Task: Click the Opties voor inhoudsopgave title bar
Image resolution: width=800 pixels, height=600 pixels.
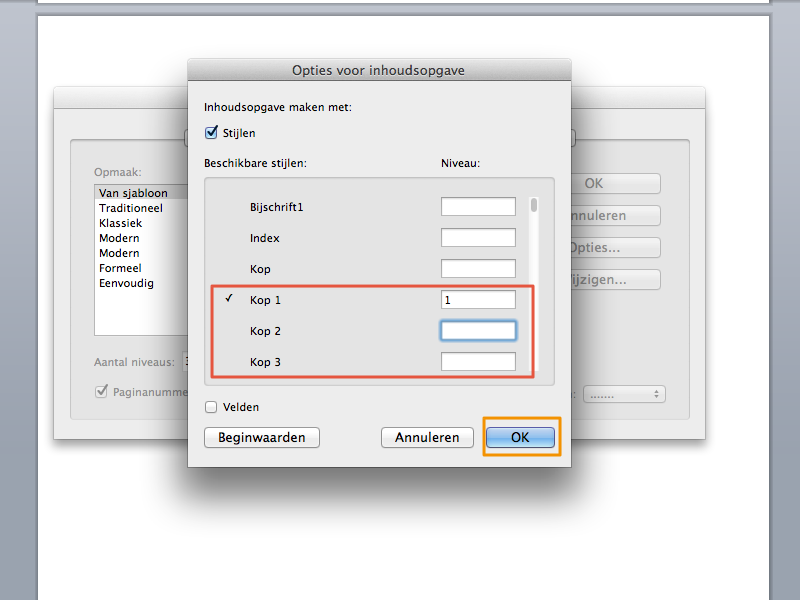Action: (379, 70)
